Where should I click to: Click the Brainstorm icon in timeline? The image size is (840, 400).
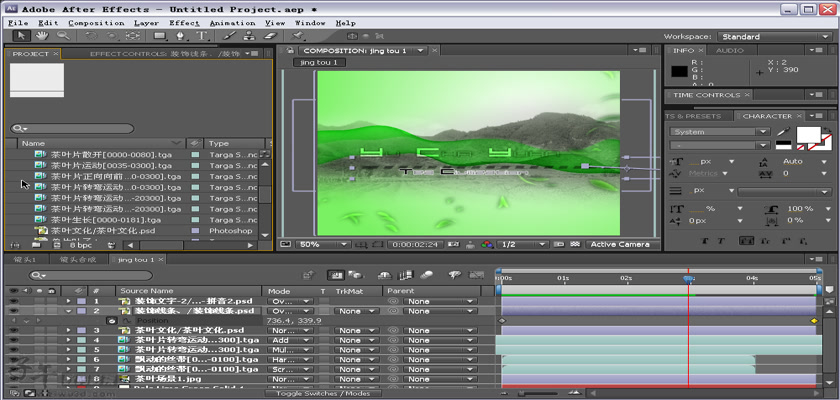(x=454, y=275)
